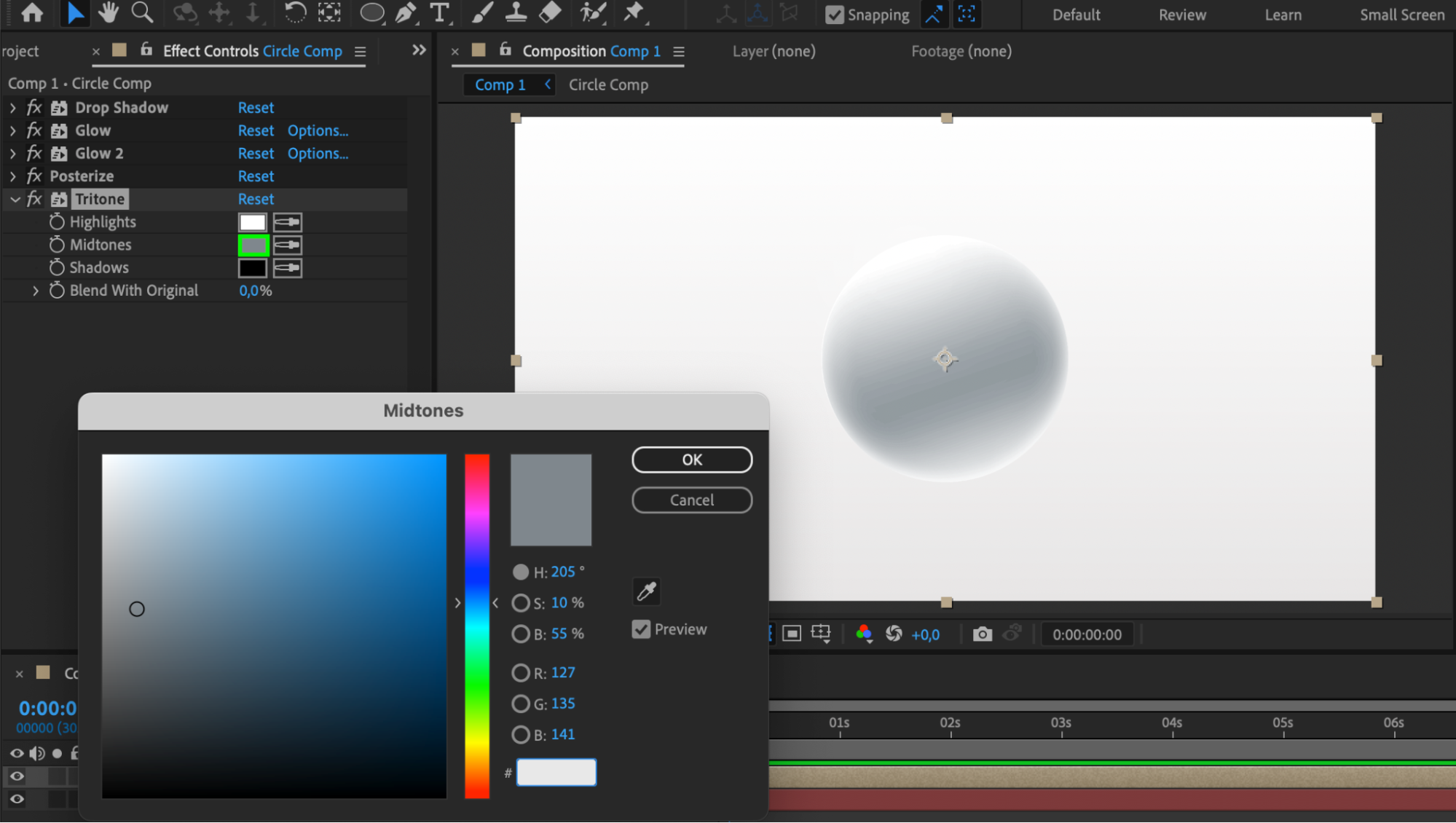This screenshot has height=823, width=1456.
Task: Click OK in Midtones dialog
Action: pyautogui.click(x=691, y=460)
